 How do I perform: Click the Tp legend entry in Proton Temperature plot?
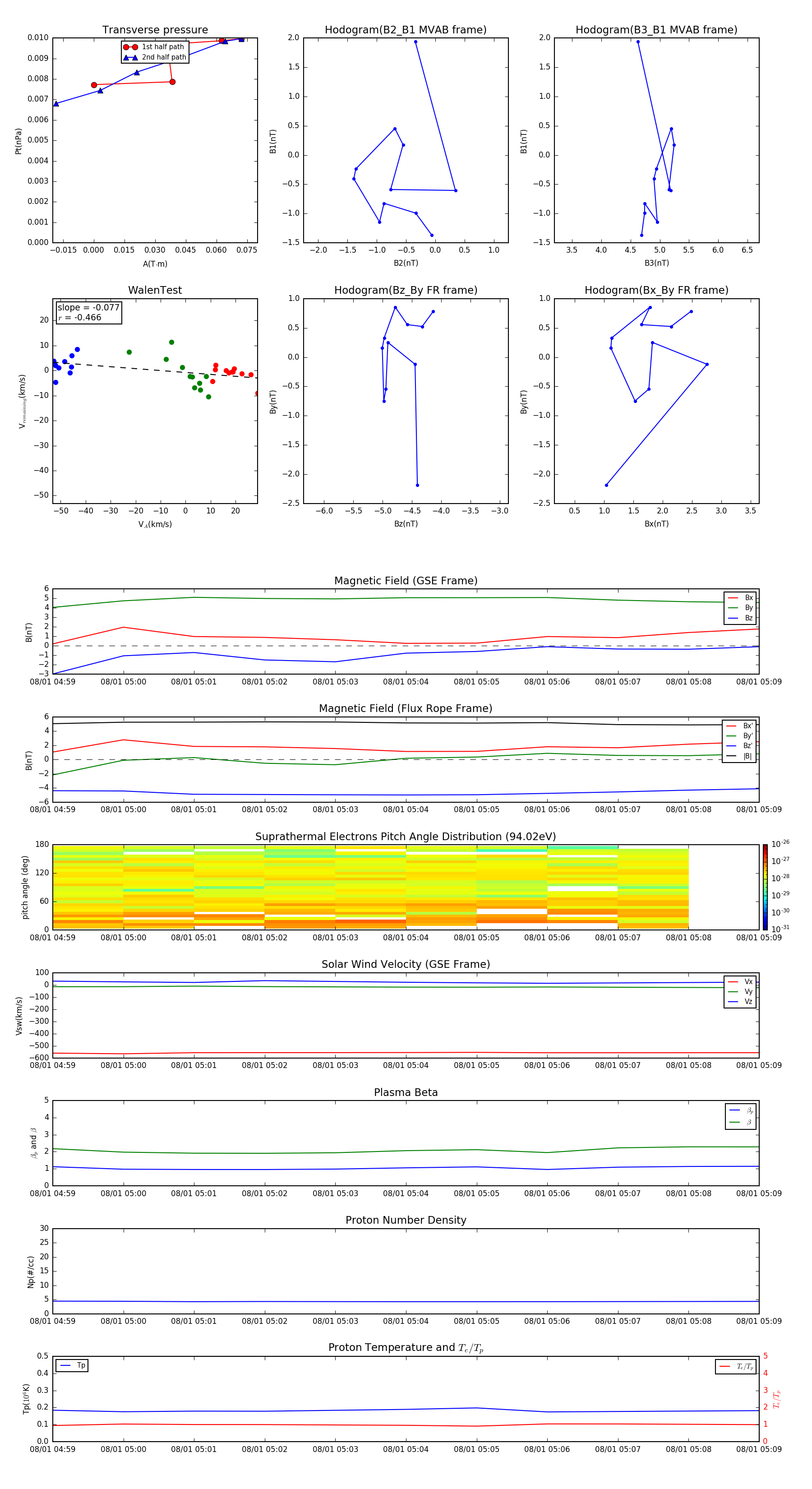[x=72, y=1365]
